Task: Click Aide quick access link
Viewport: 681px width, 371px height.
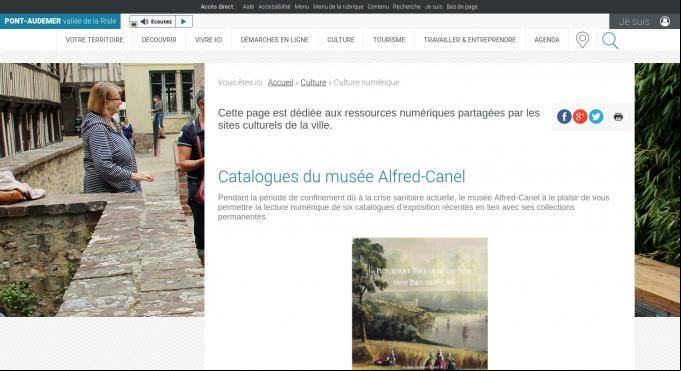Action: (x=248, y=7)
